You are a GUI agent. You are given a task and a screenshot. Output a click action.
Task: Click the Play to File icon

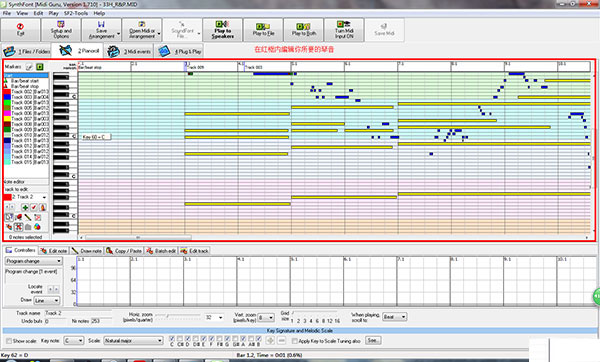pyautogui.click(x=263, y=29)
